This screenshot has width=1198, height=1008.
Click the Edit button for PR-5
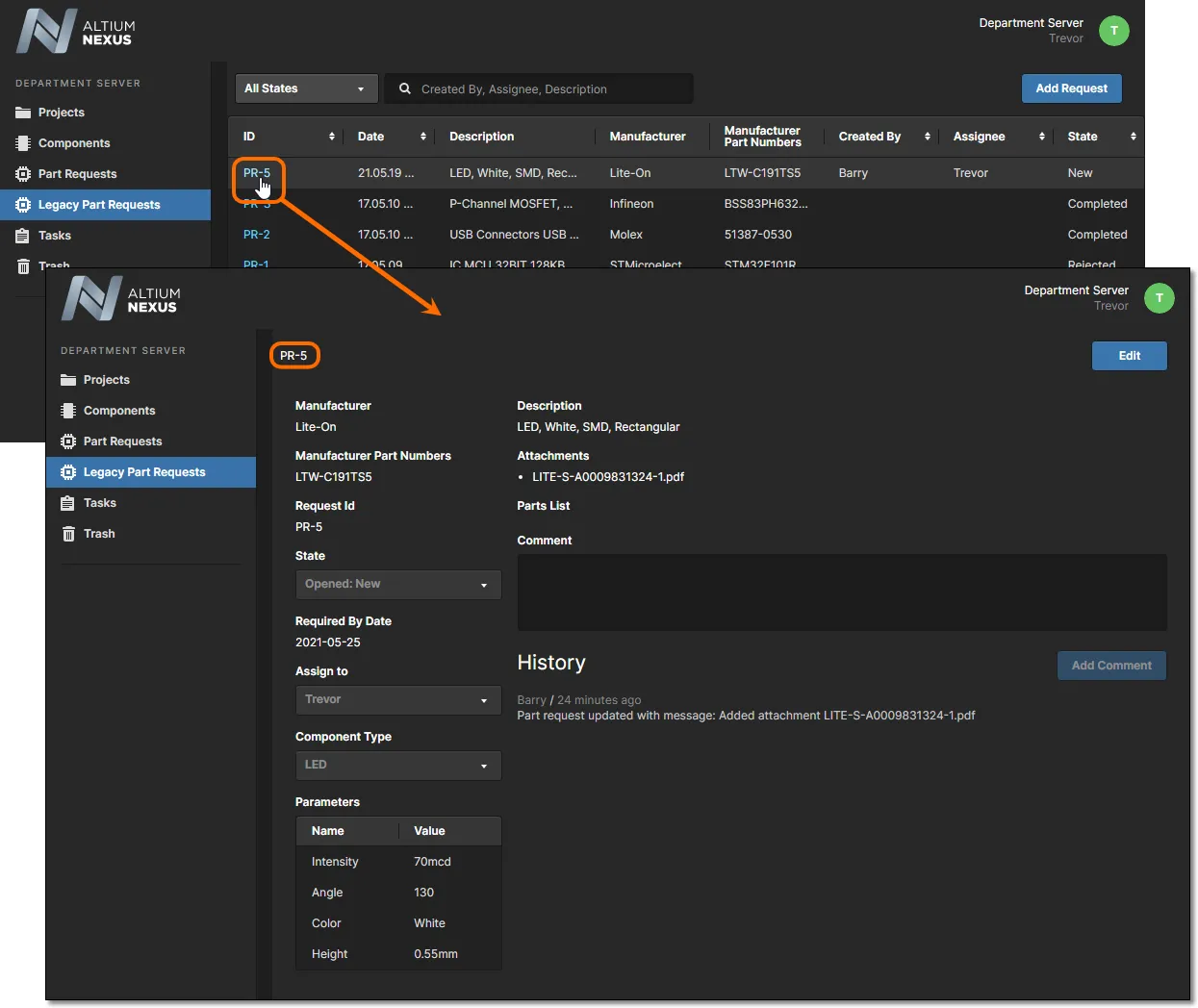[1129, 356]
